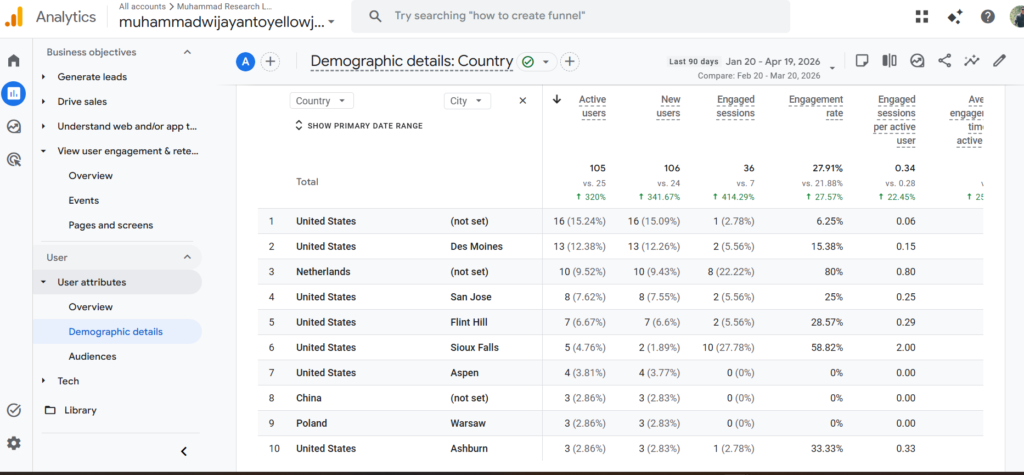Screen dimensions: 1024x475
Task: Click the San Jose city cell
Action: pyautogui.click(x=471, y=297)
